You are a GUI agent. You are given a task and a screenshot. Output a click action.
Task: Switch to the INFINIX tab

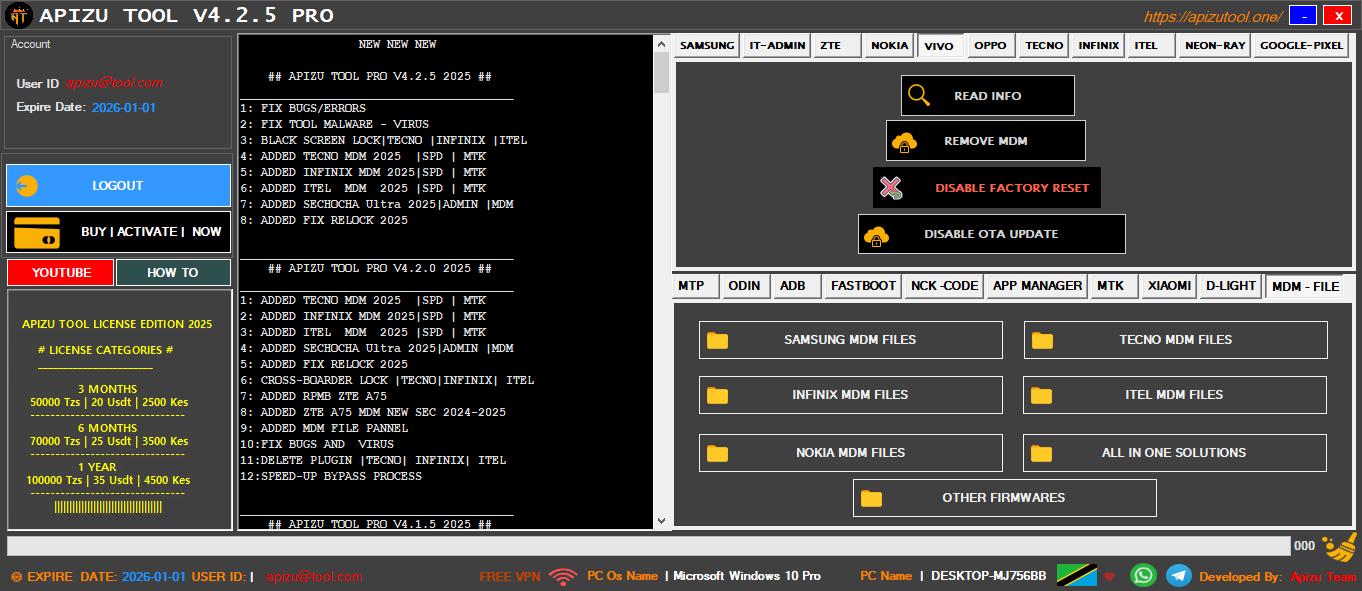pos(1099,46)
